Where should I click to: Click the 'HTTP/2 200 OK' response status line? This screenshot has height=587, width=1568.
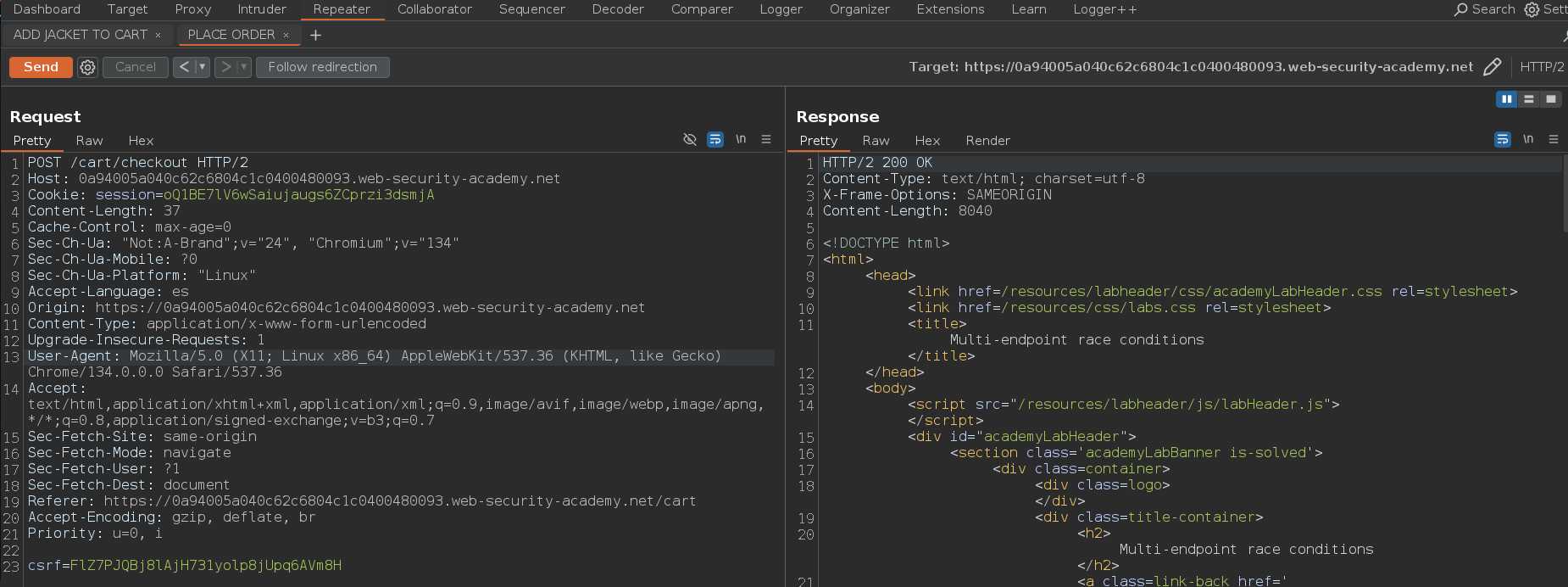877,163
